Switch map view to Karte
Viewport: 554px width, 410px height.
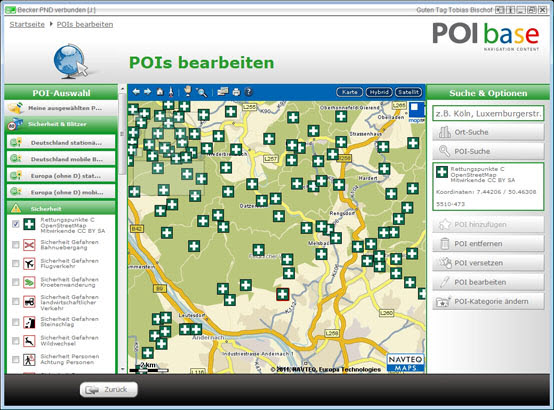click(x=349, y=92)
